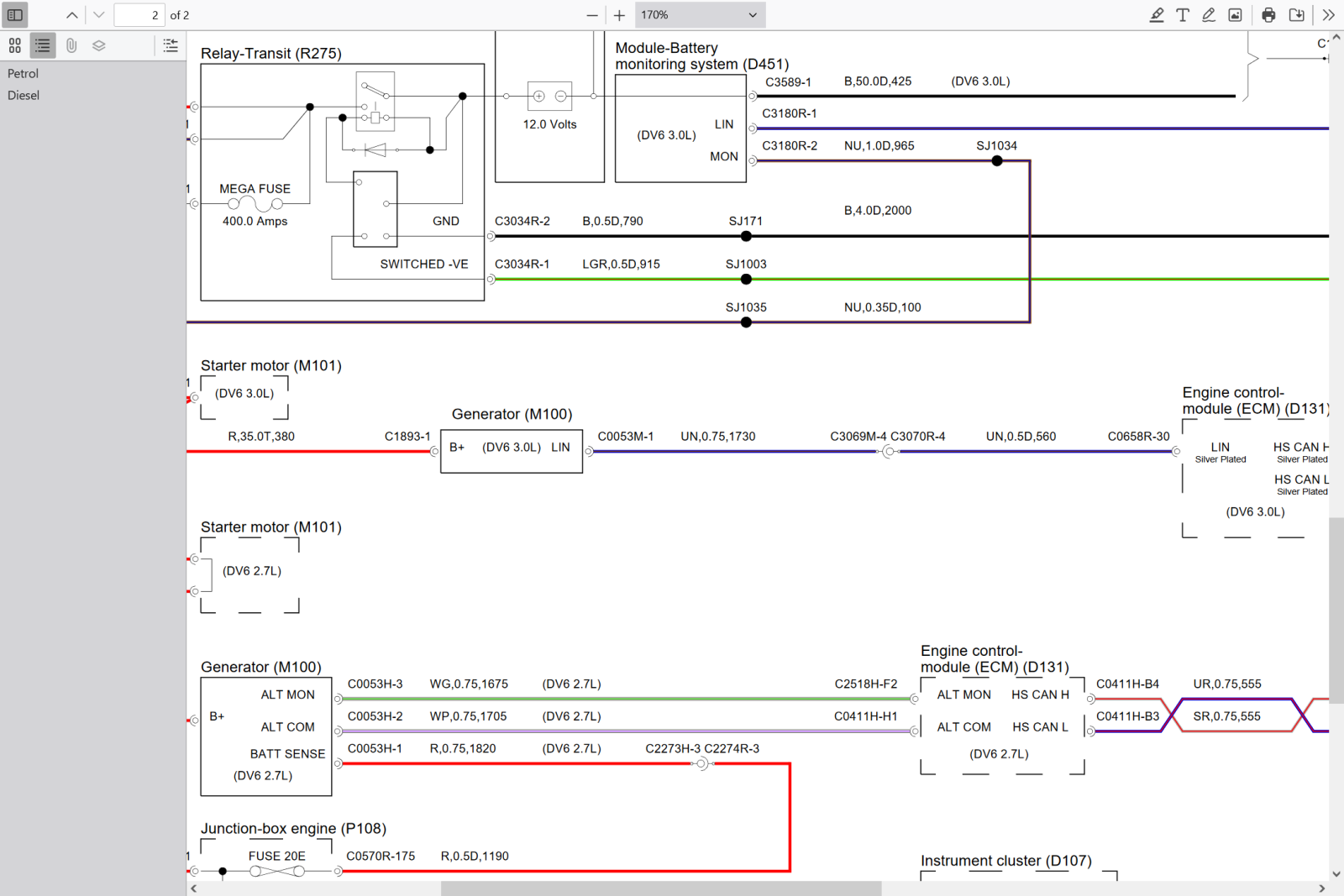Print the document

point(1268,15)
